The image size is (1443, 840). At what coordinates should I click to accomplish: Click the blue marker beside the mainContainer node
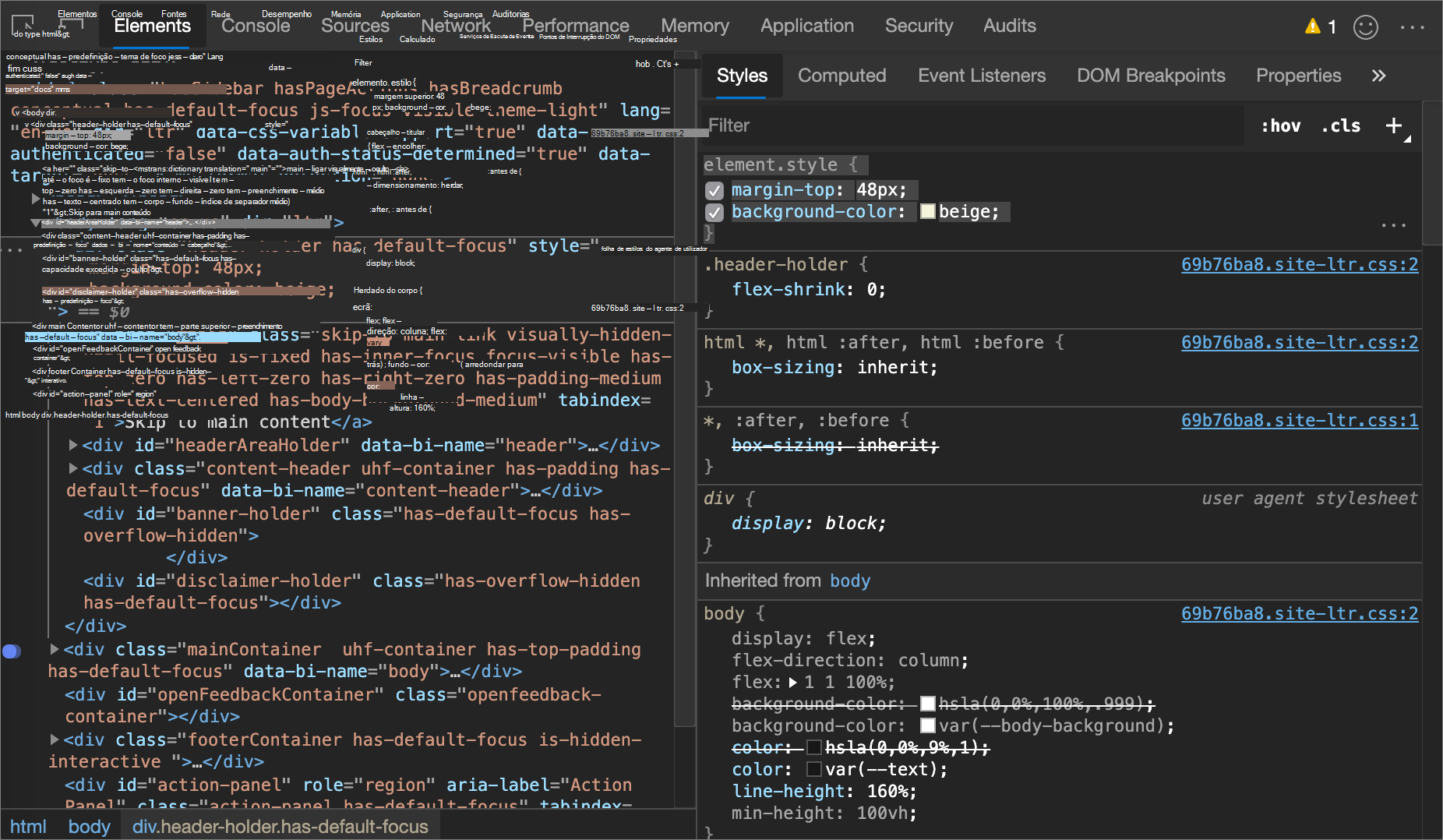12,651
